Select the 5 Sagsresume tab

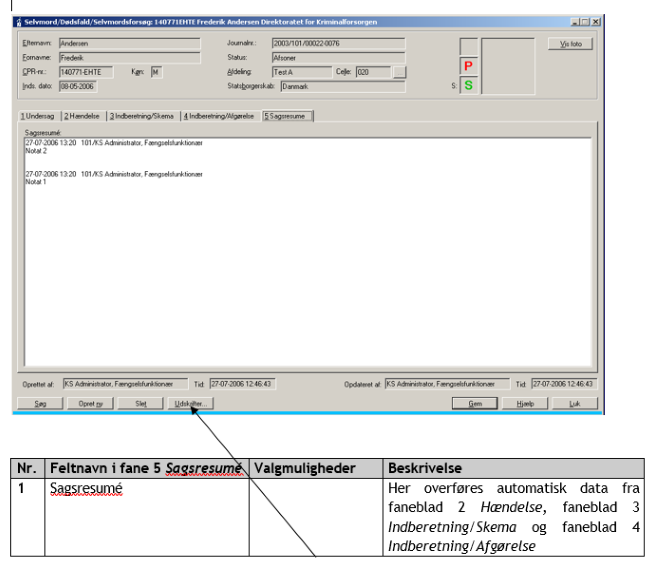coord(287,116)
